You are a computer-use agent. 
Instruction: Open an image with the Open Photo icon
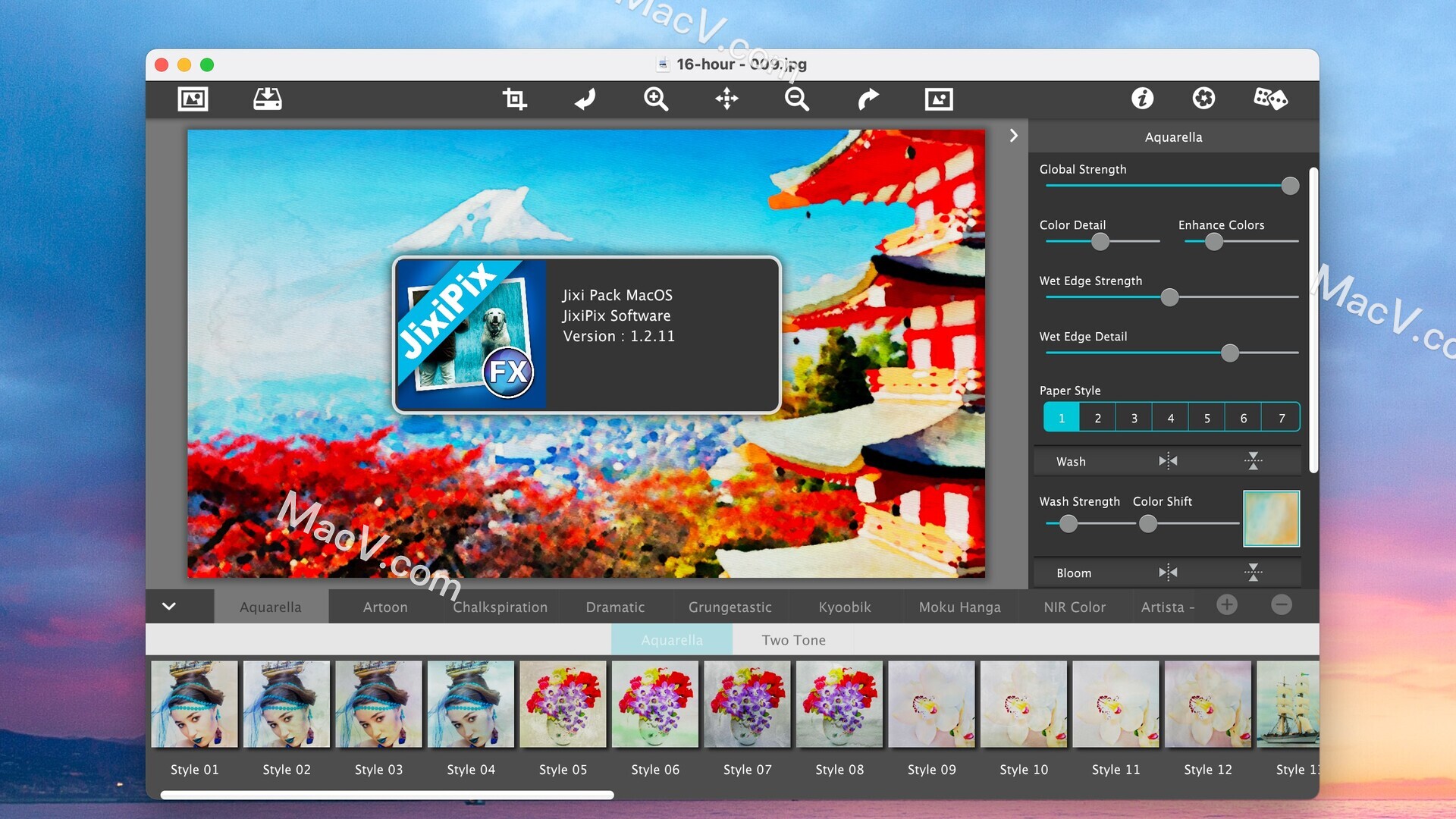193,99
